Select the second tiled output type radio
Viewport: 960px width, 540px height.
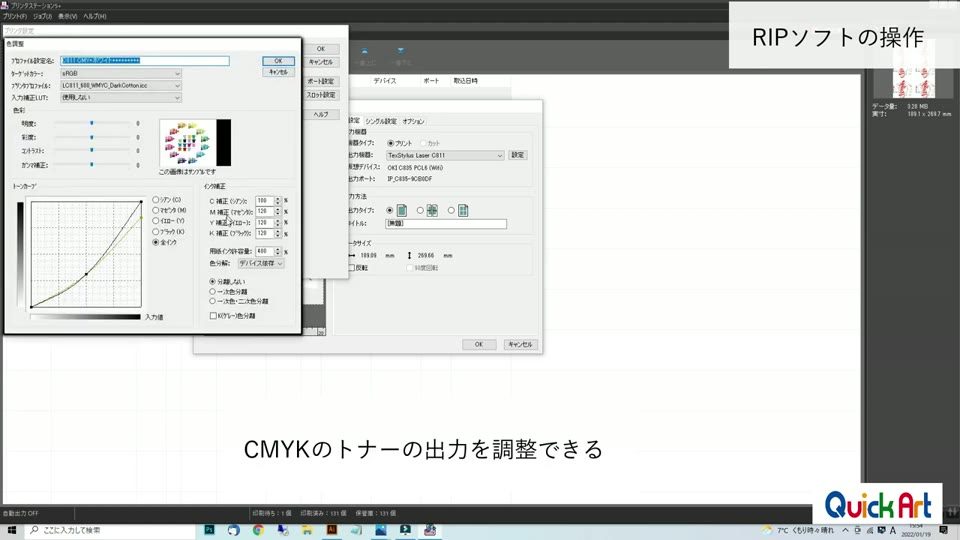click(420, 211)
